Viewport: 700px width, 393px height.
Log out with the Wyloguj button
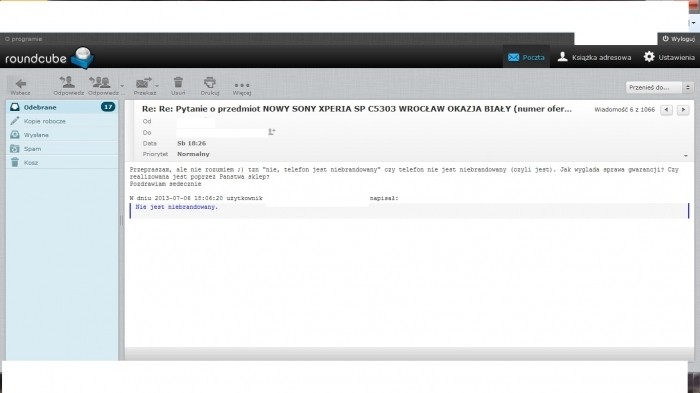point(679,39)
